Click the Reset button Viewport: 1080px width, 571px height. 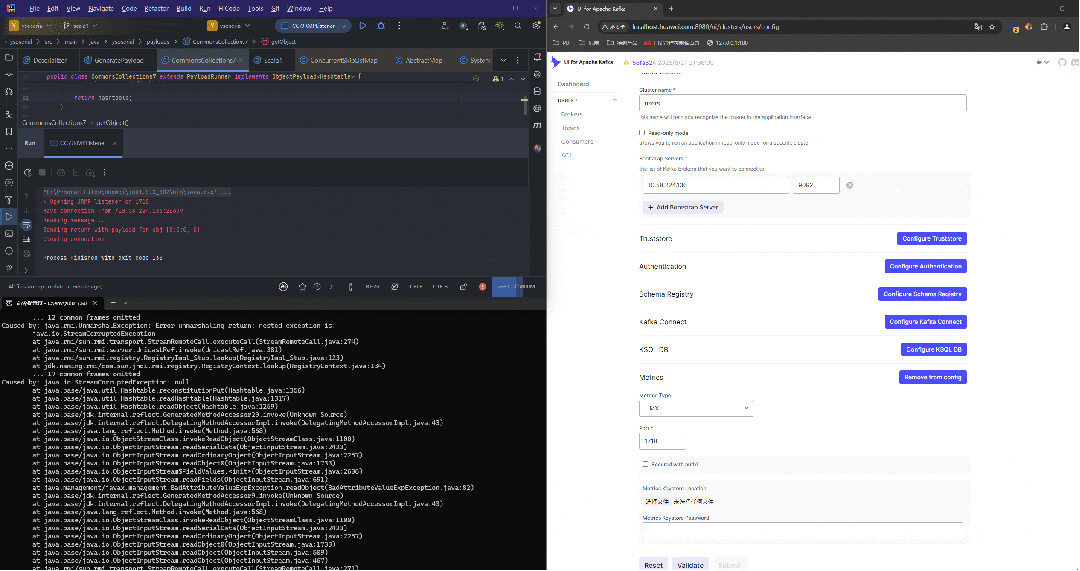tap(654, 565)
